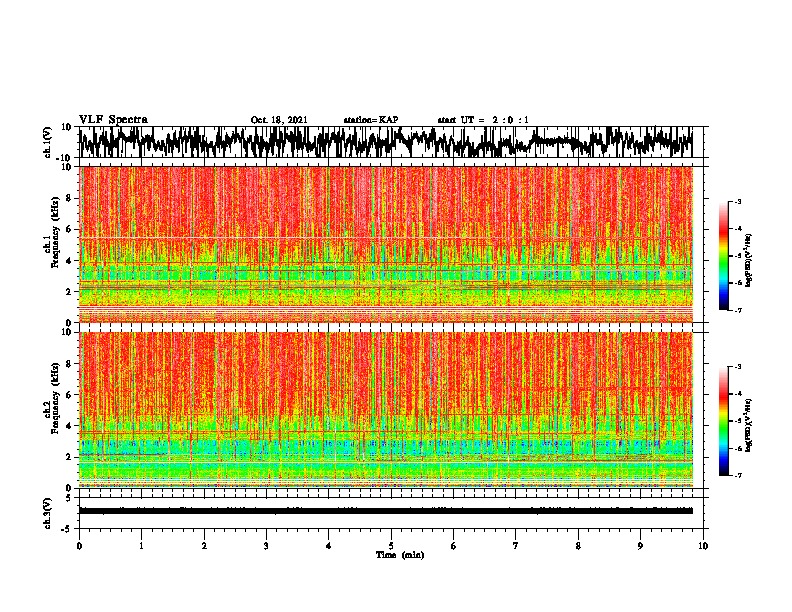
Task: Click the time axis tick label "9"
Action: coord(640,546)
